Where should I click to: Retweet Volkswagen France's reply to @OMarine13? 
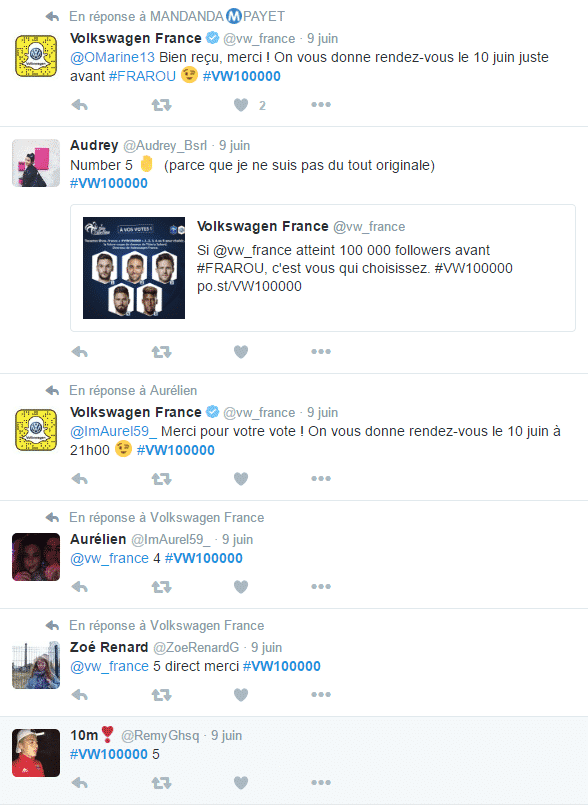click(161, 105)
